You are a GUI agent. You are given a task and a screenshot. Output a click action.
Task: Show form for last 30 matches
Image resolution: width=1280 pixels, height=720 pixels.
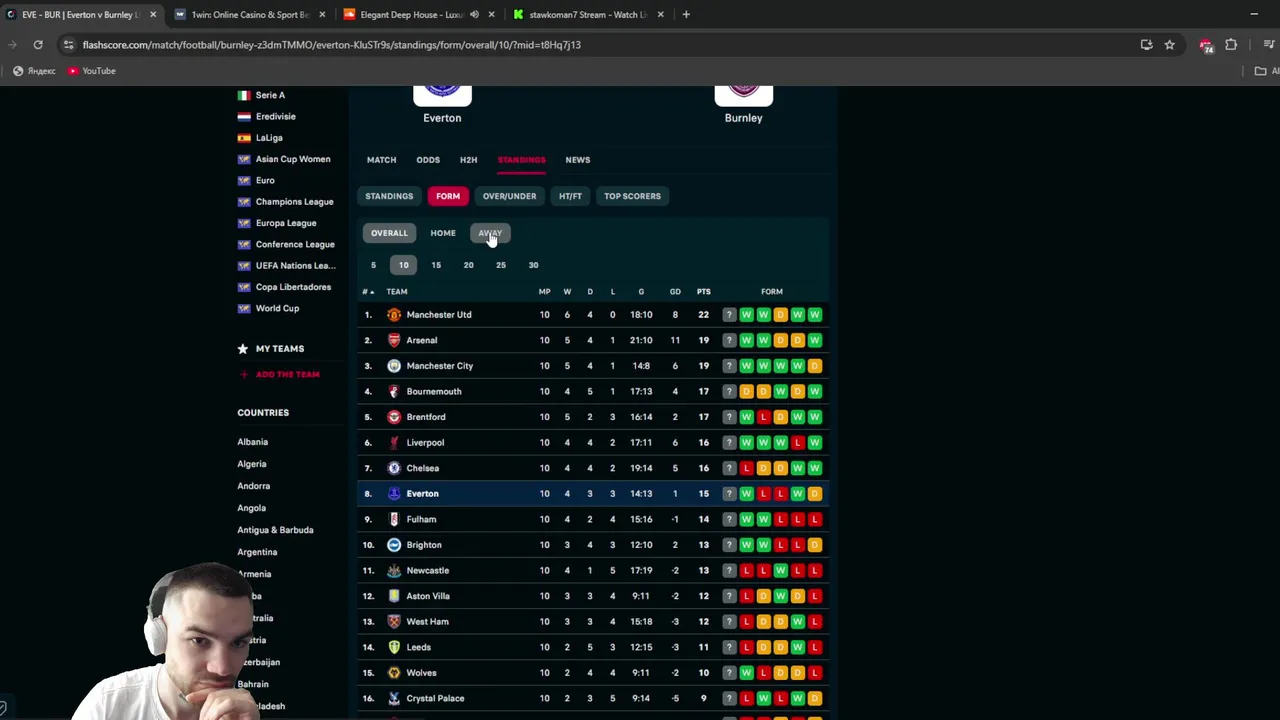coord(533,265)
